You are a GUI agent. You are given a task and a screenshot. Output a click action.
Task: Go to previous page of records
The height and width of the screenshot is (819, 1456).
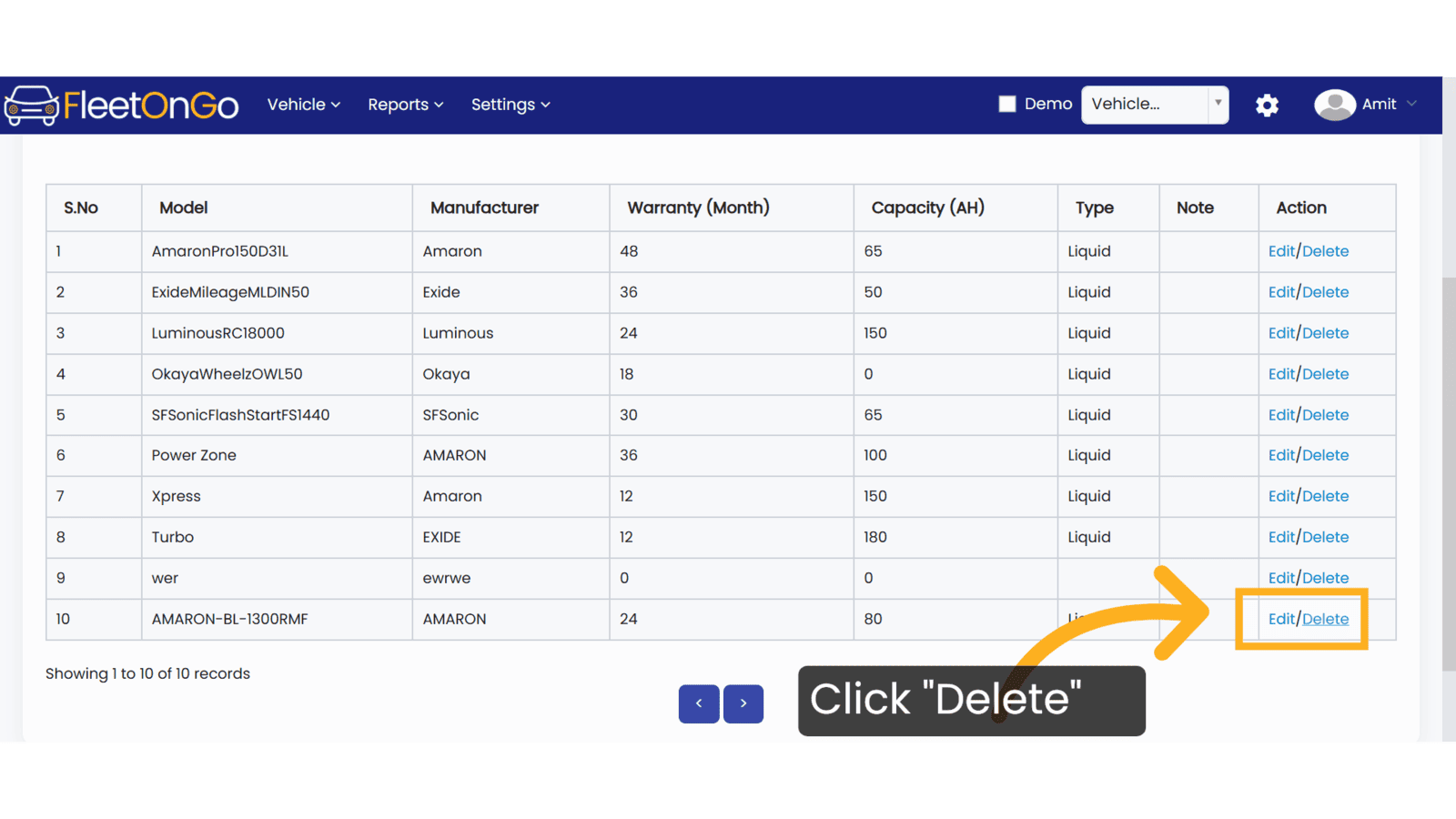pos(699,703)
